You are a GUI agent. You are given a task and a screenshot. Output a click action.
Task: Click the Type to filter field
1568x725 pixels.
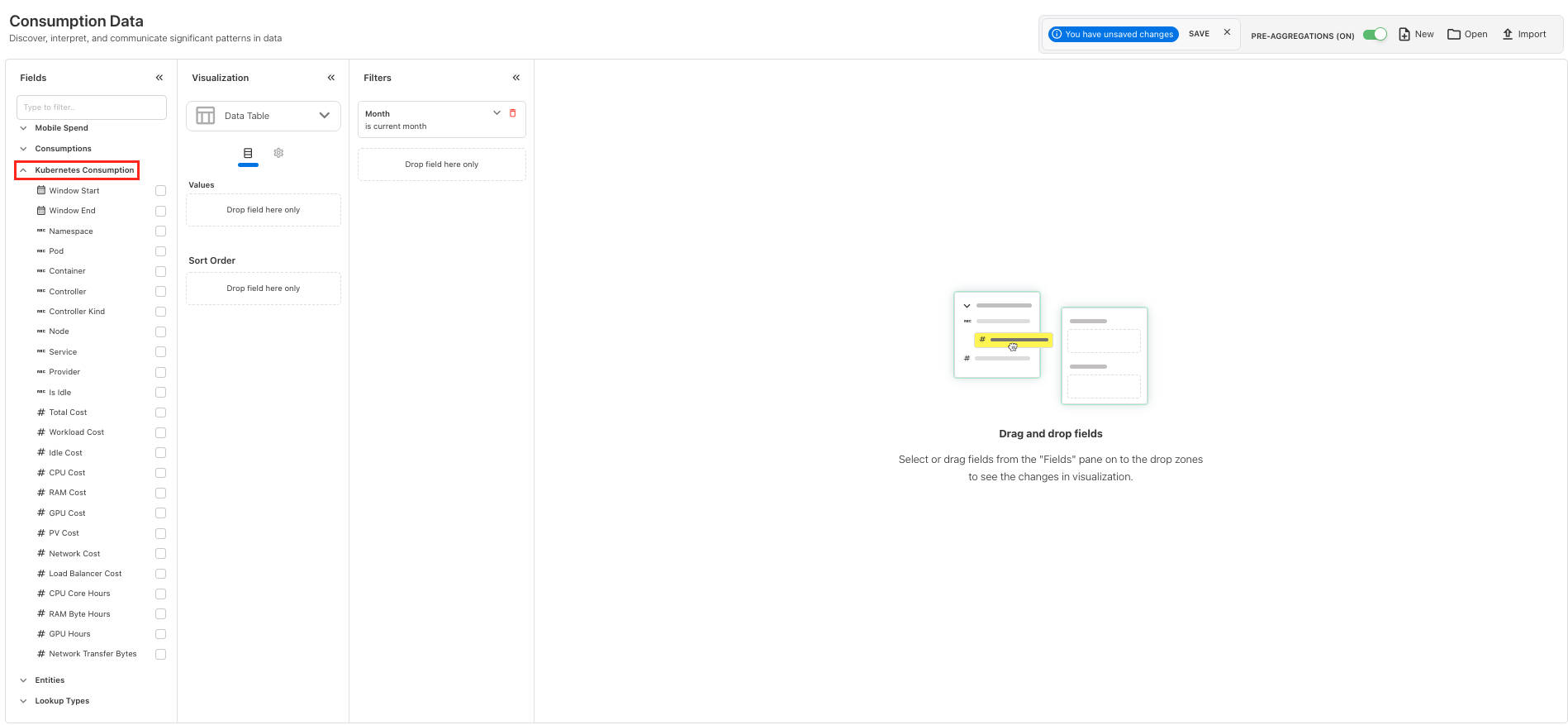point(92,107)
